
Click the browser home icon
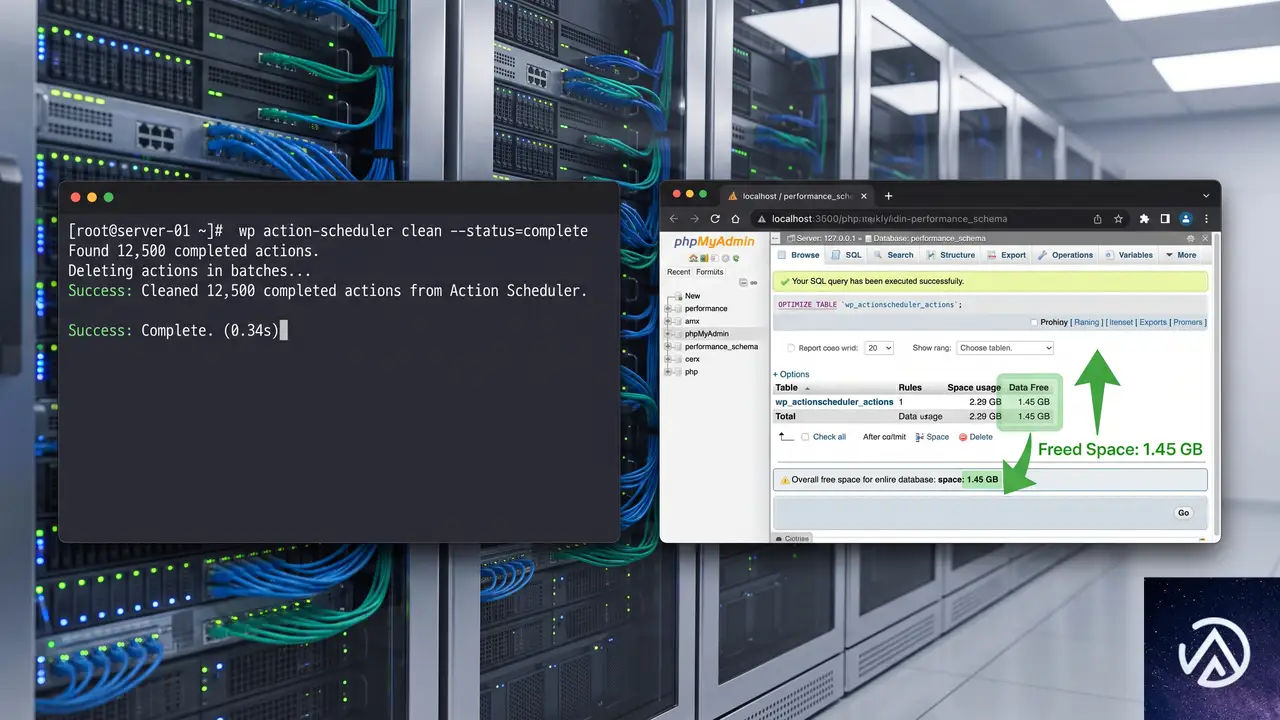coord(735,219)
